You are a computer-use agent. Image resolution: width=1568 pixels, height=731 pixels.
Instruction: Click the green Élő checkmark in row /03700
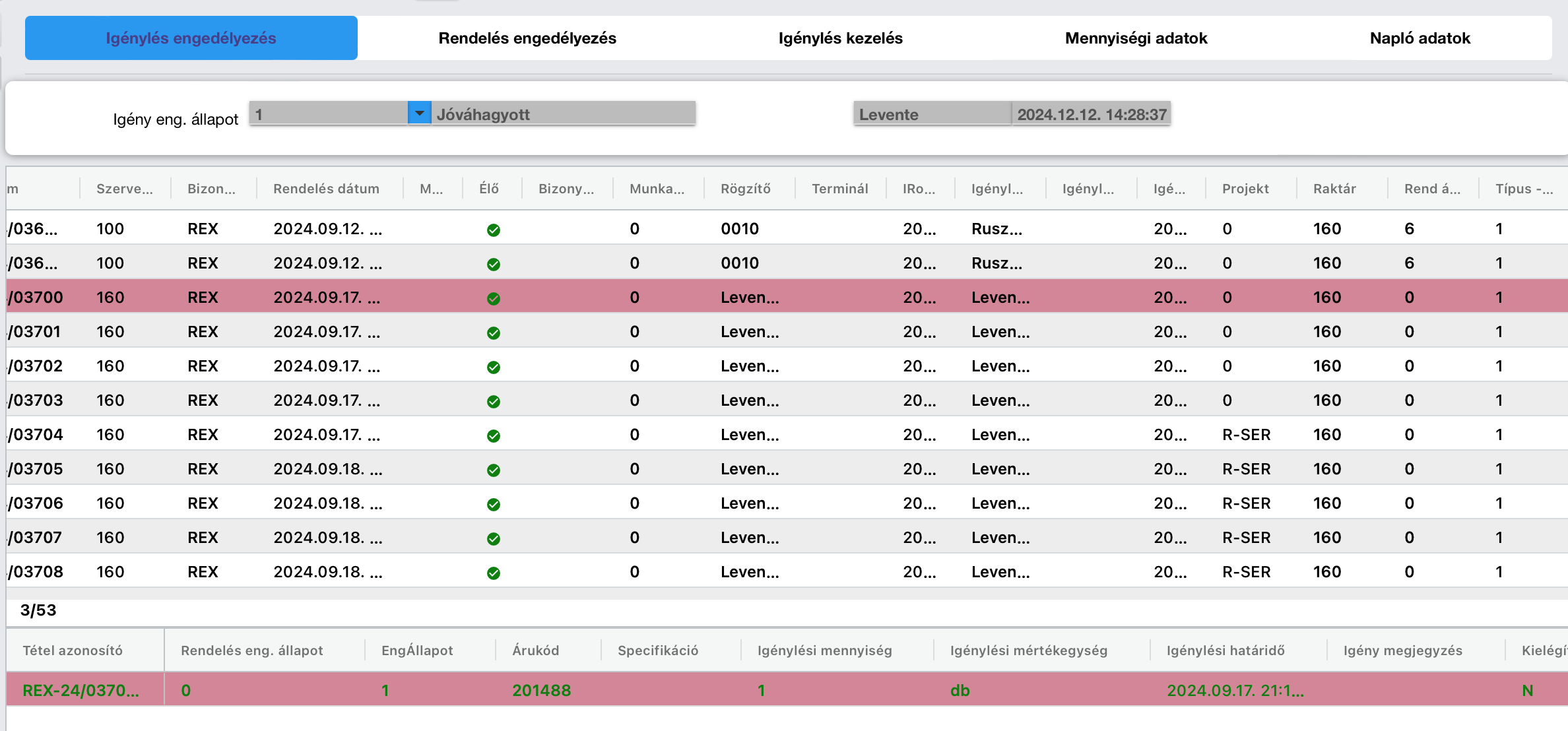[493, 298]
